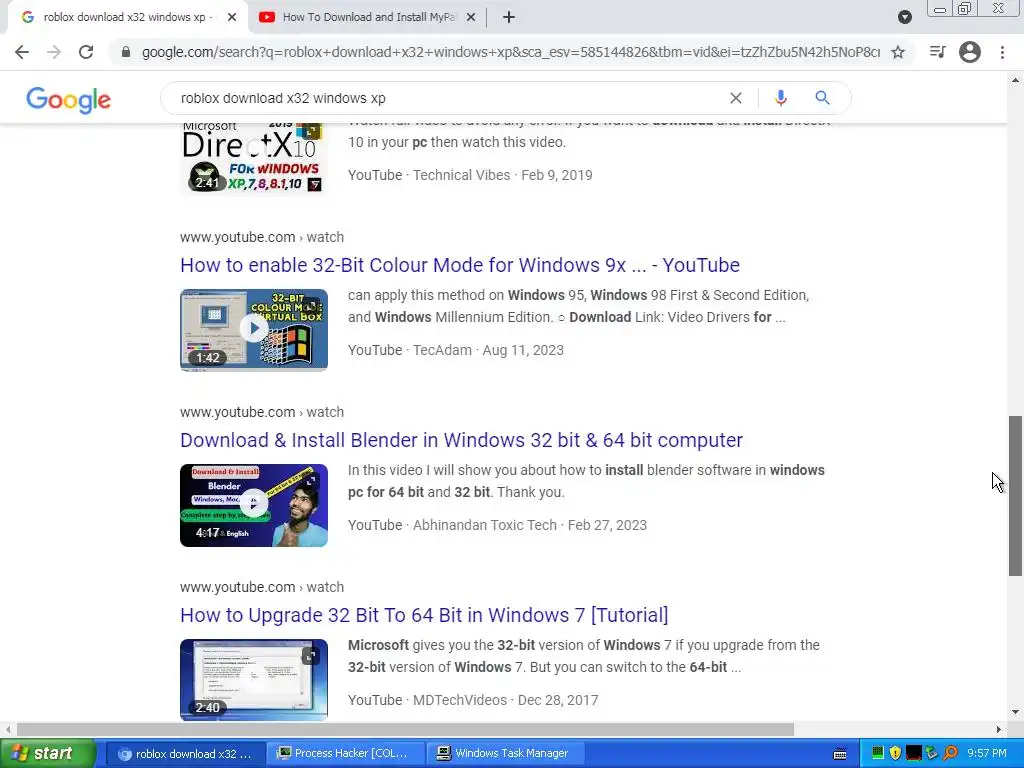The width and height of the screenshot is (1024, 768).
Task: Open the media control icon in toolbar
Action: point(937,52)
